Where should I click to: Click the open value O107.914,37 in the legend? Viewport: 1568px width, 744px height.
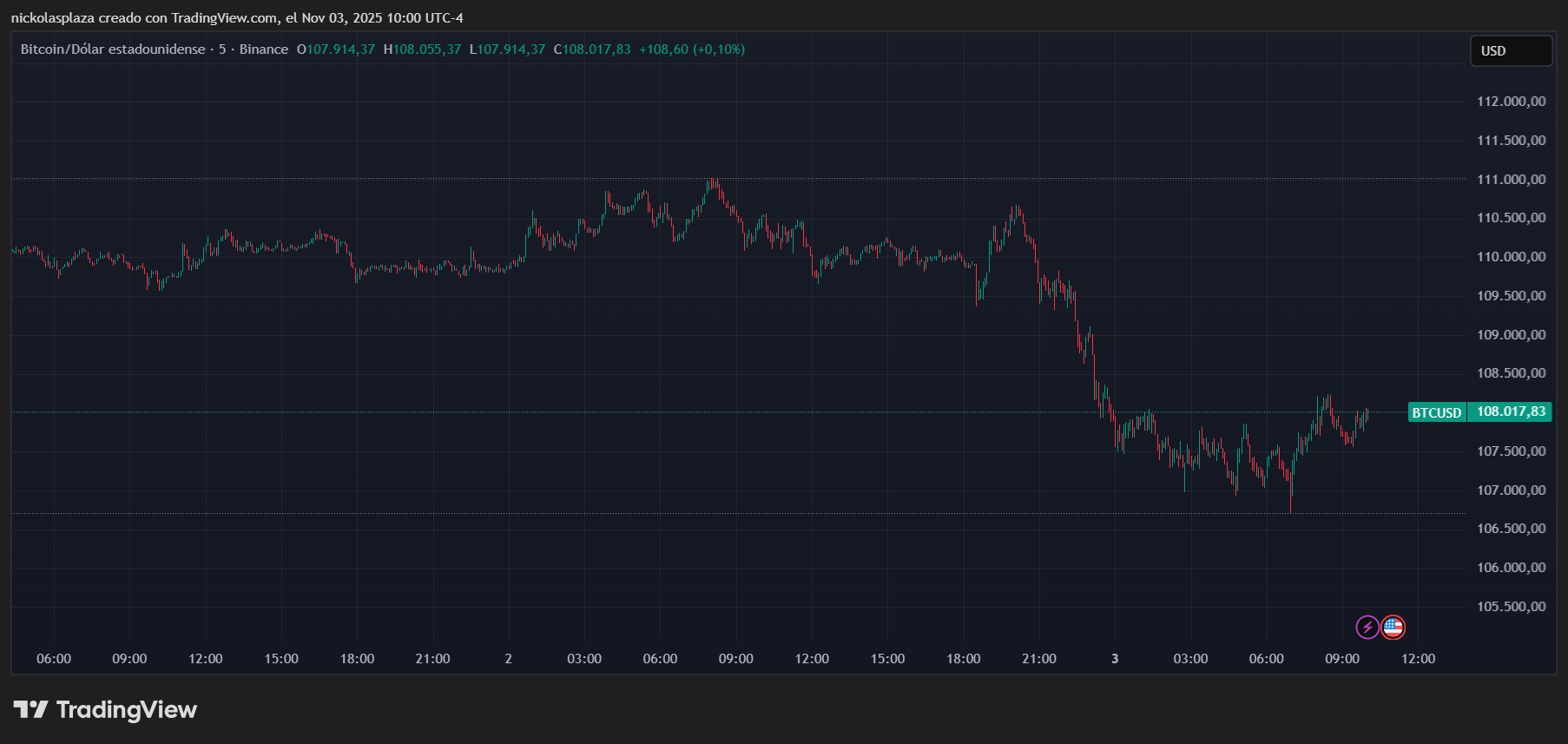pos(336,49)
